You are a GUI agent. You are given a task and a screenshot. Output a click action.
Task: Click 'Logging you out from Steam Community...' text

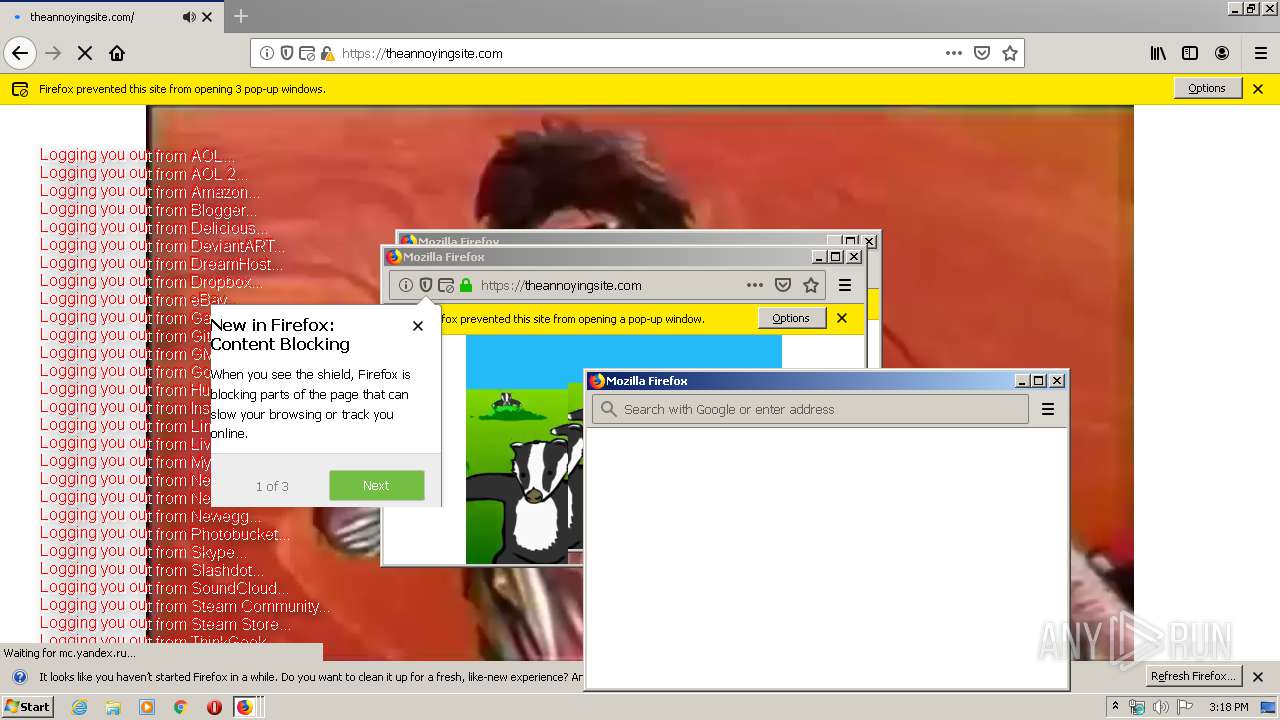pos(185,606)
